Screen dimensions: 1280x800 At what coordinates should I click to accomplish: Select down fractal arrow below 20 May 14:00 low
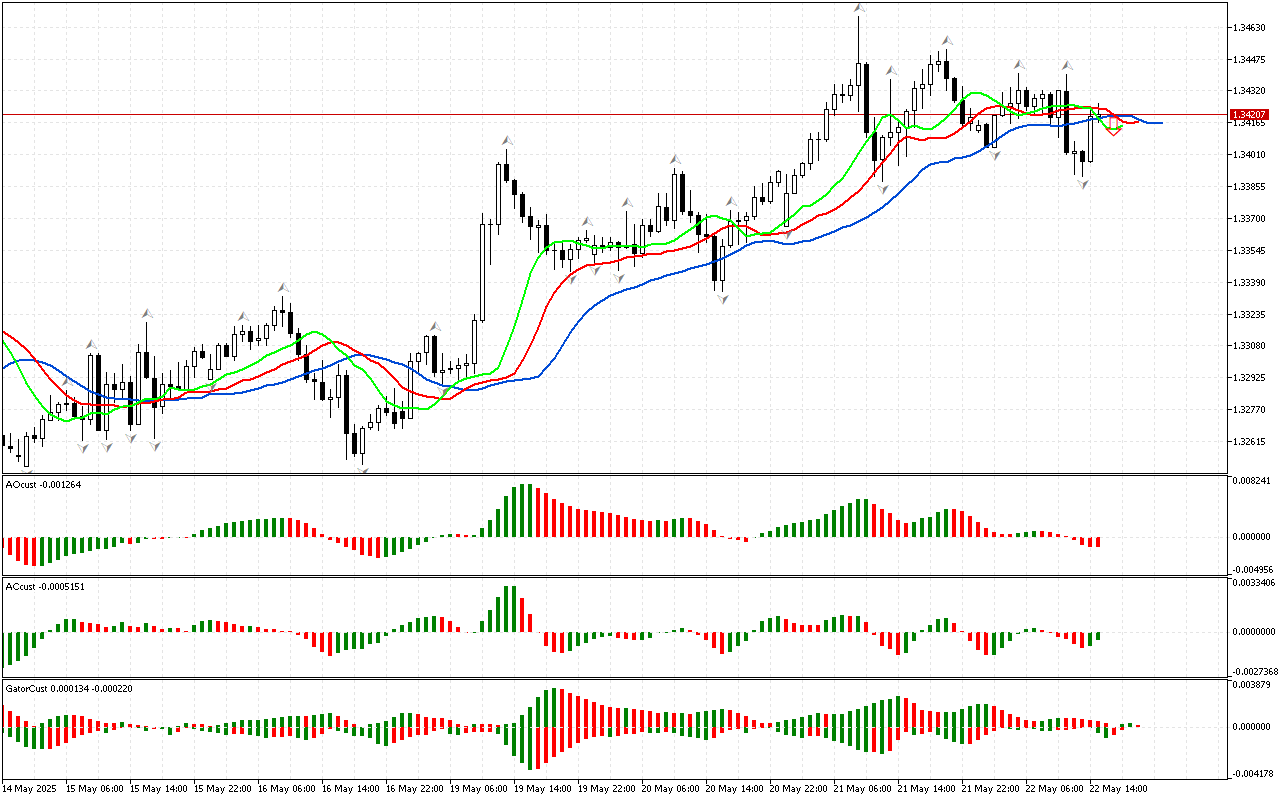pyautogui.click(x=721, y=298)
